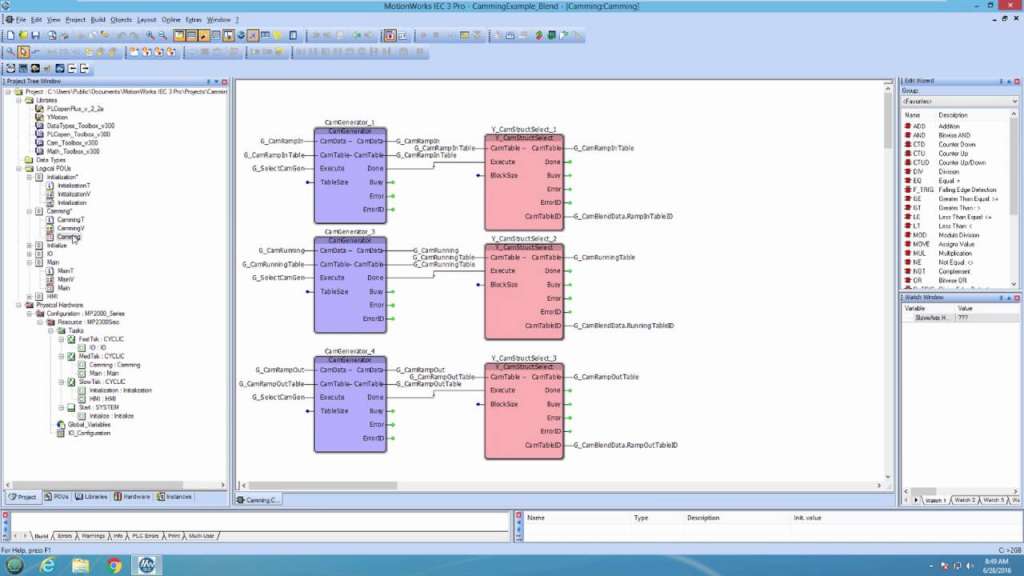Expand the Initialize POU node
This screenshot has height=576, width=1024.
click(x=29, y=245)
